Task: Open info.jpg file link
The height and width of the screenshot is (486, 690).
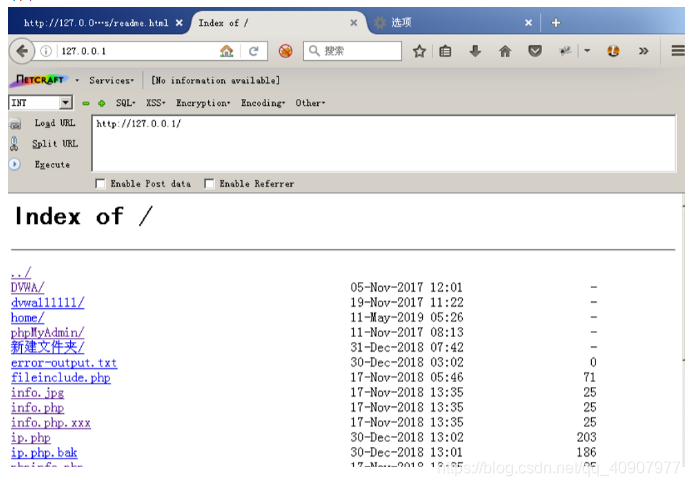Action: click(x=37, y=393)
